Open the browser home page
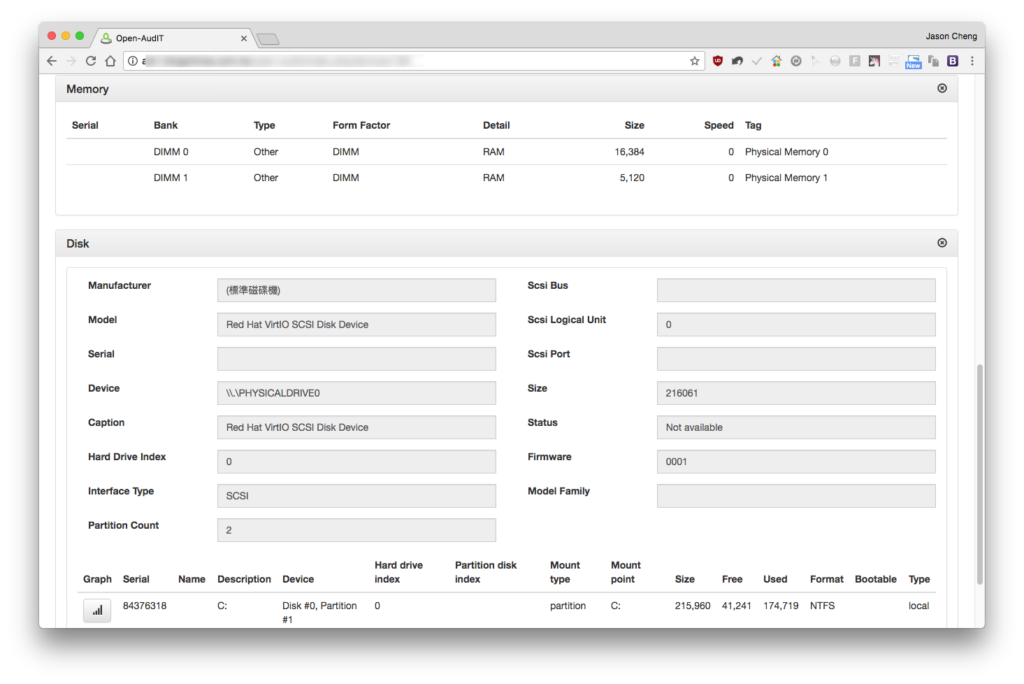 110,61
